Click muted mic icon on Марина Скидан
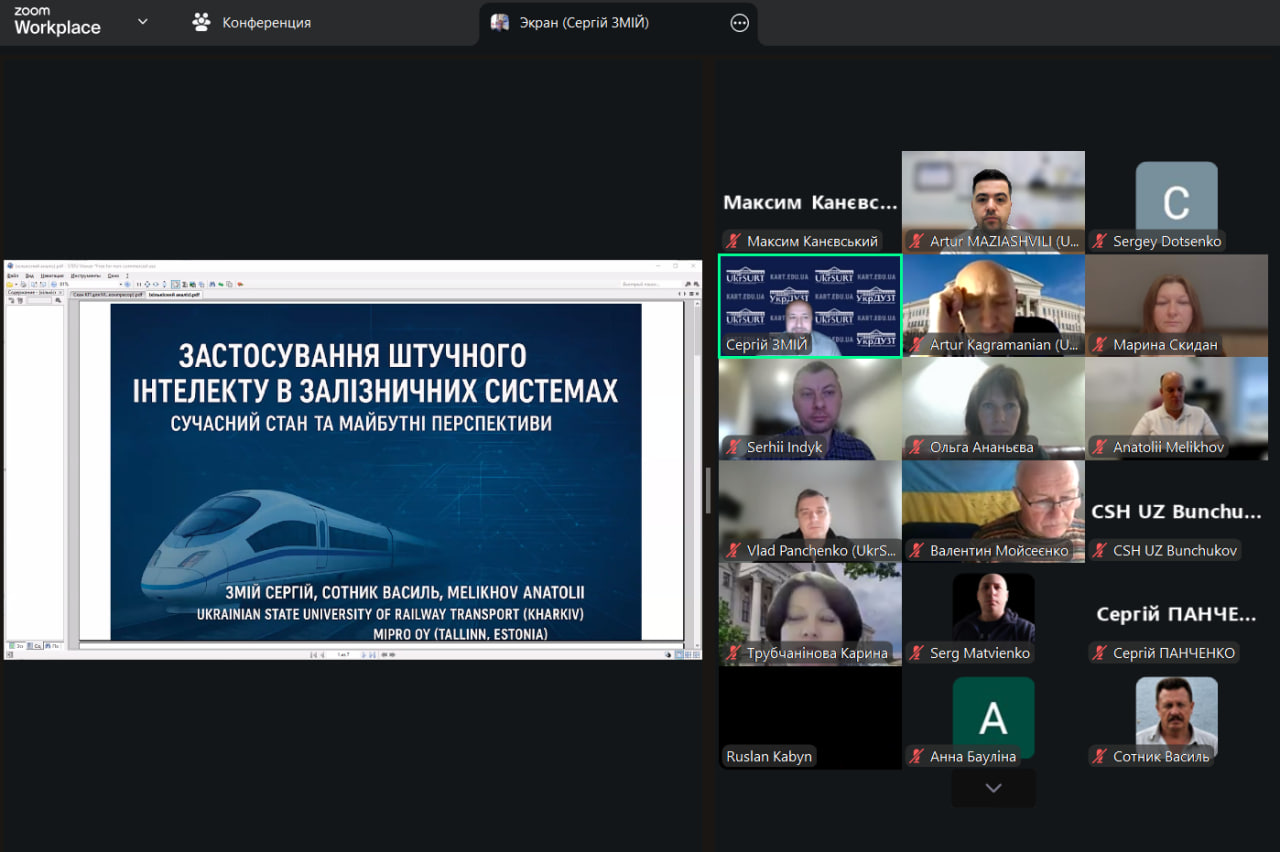This screenshot has width=1280, height=852. (1100, 345)
